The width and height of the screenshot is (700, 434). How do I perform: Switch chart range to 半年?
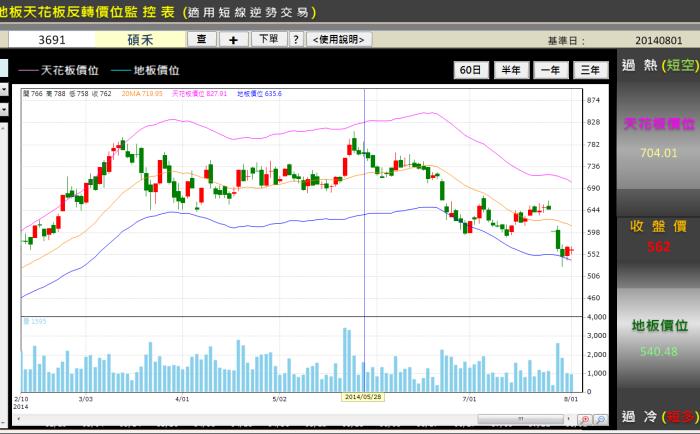coord(511,70)
